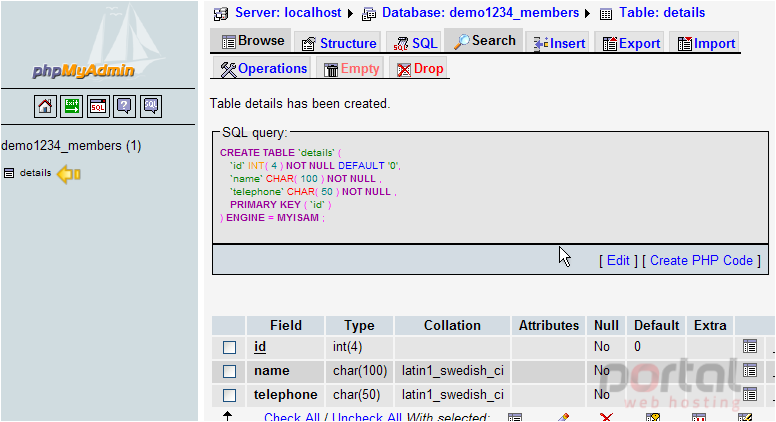Click the 'name' field name in table
The width and height of the screenshot is (776, 422).
[x=272, y=371]
